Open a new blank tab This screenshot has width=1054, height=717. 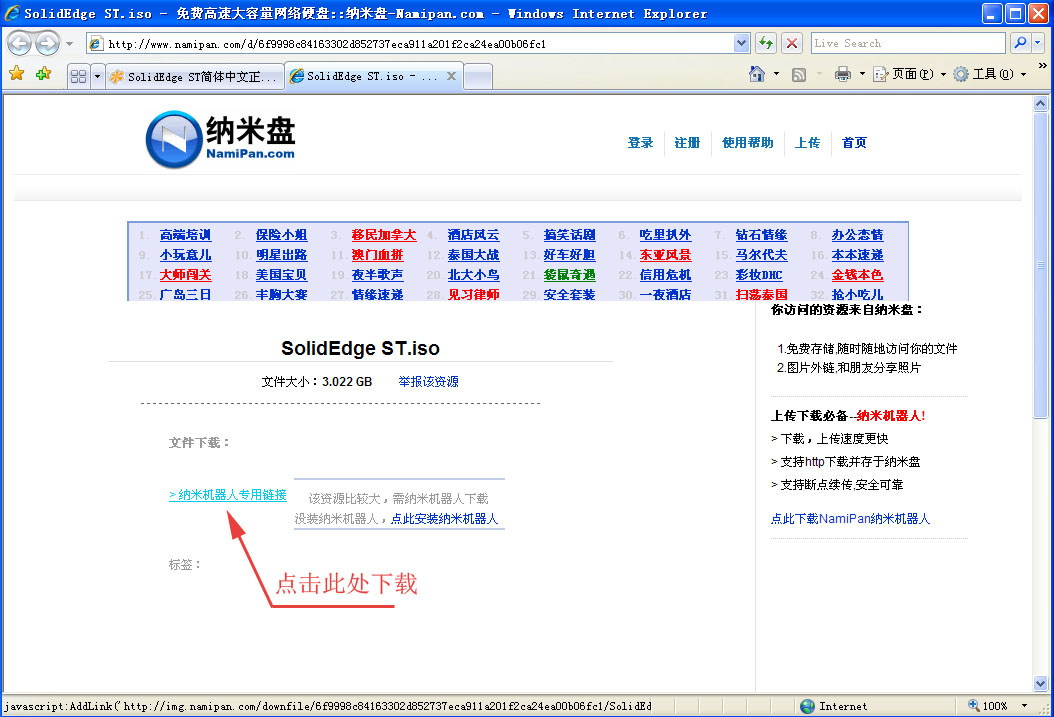(478, 77)
